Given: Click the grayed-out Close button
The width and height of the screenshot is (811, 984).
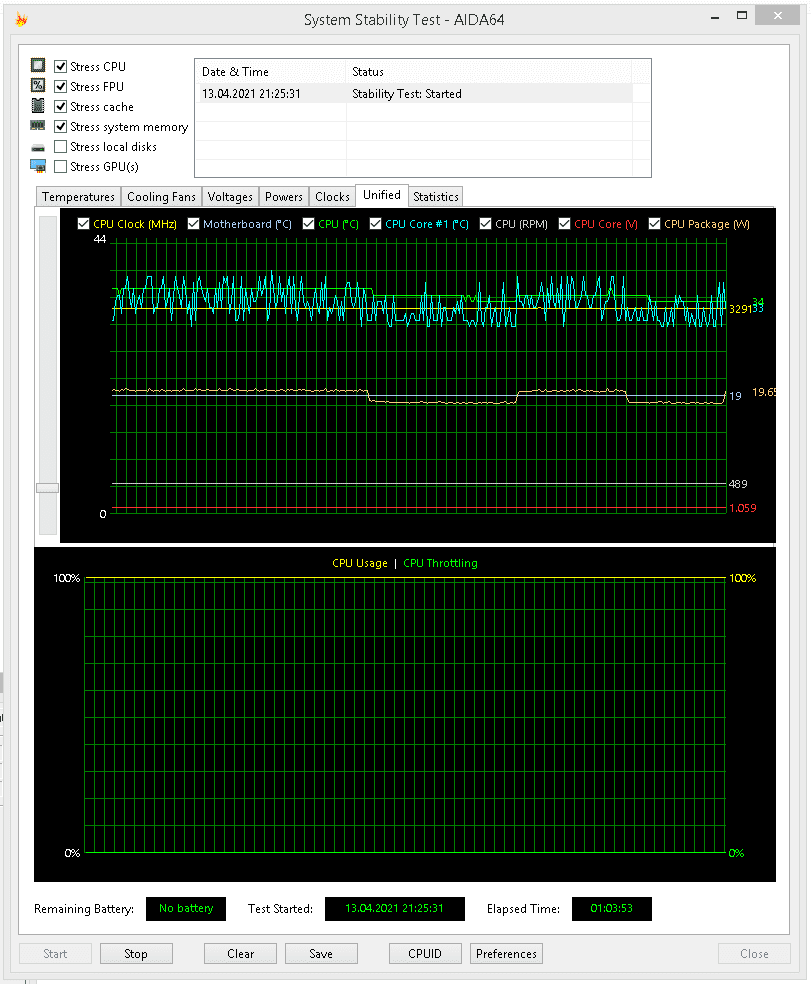Looking at the screenshot, I should pyautogui.click(x=754, y=954).
